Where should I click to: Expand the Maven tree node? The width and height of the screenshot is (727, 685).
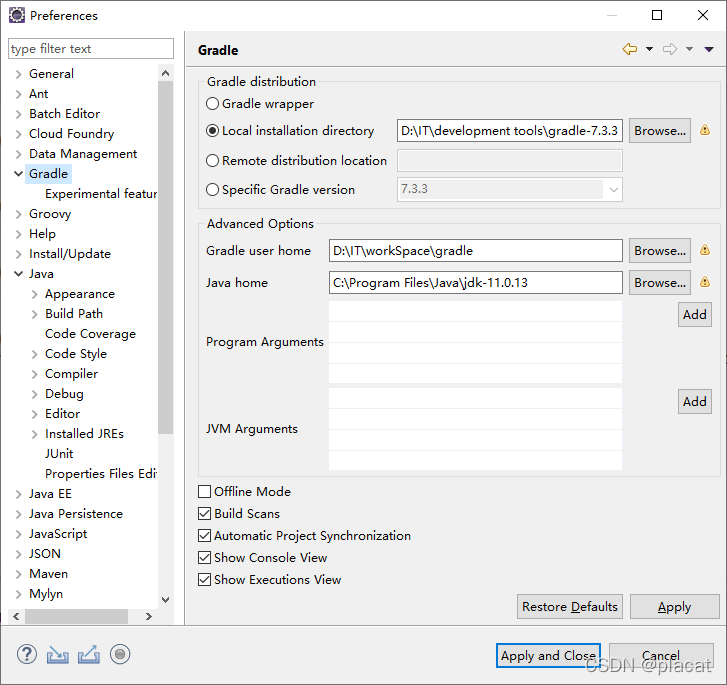tap(19, 574)
